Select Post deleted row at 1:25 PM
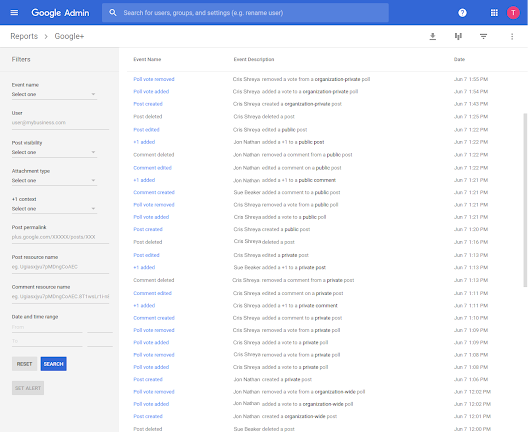Viewport: 530px width, 436px height. (x=327, y=117)
